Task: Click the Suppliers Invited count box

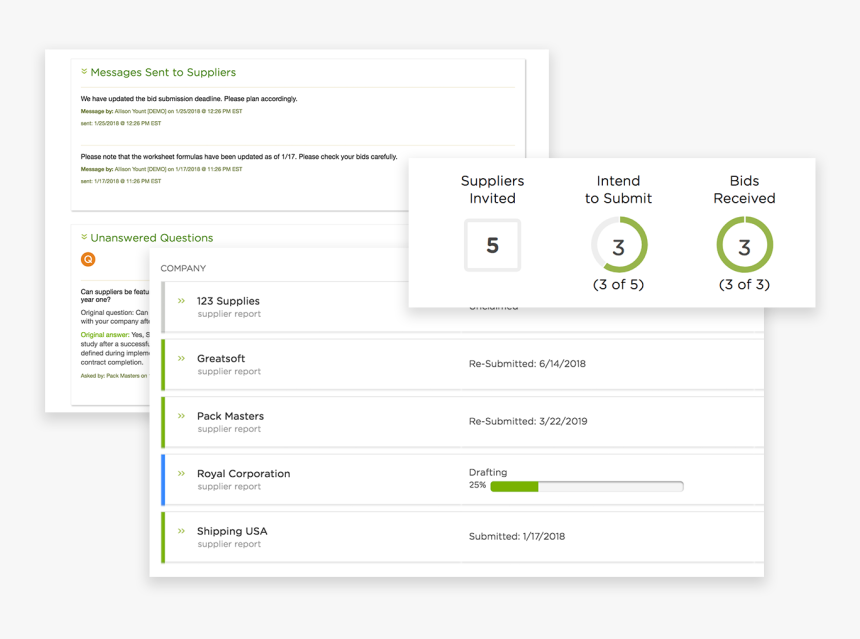Action: coord(492,245)
